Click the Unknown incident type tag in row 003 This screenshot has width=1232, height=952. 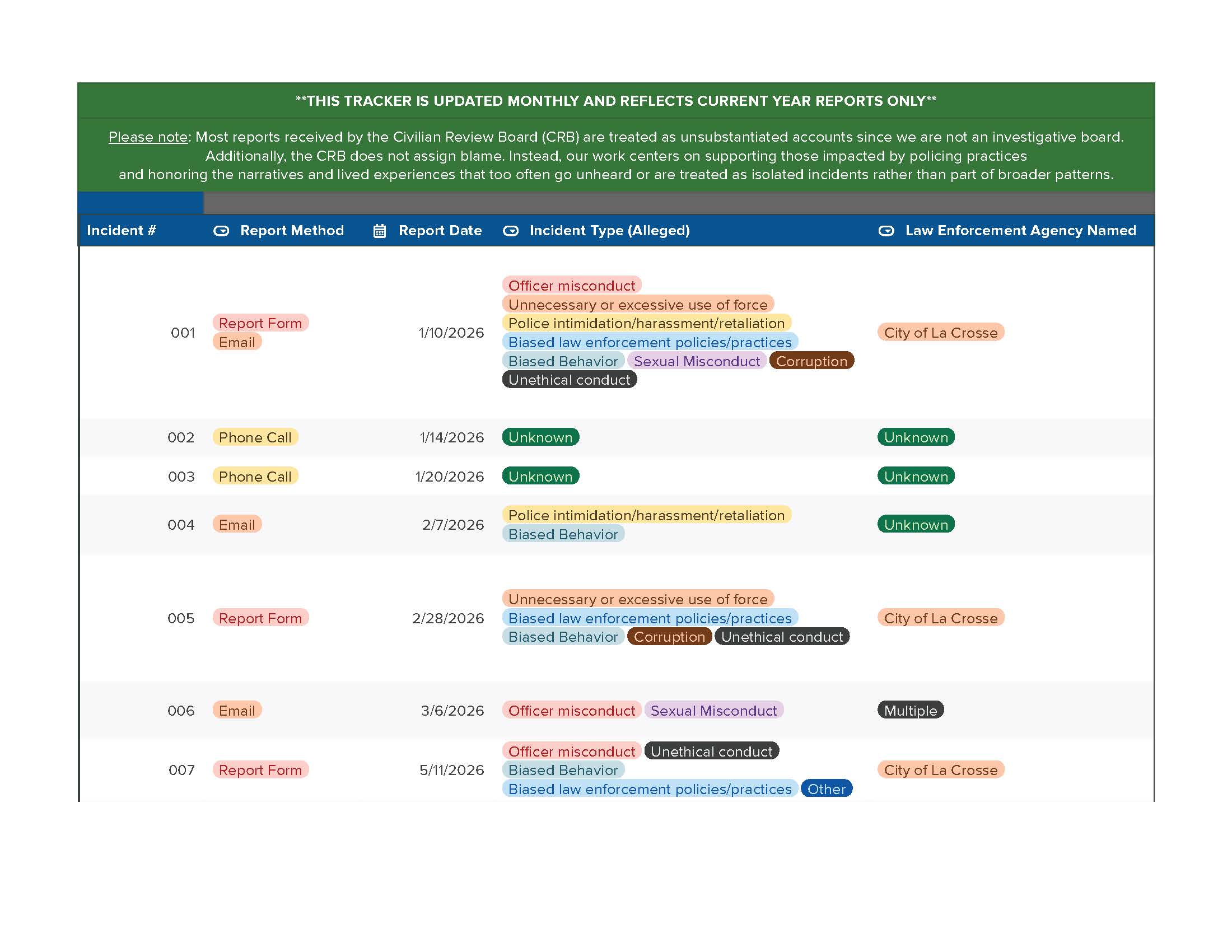[x=540, y=477]
